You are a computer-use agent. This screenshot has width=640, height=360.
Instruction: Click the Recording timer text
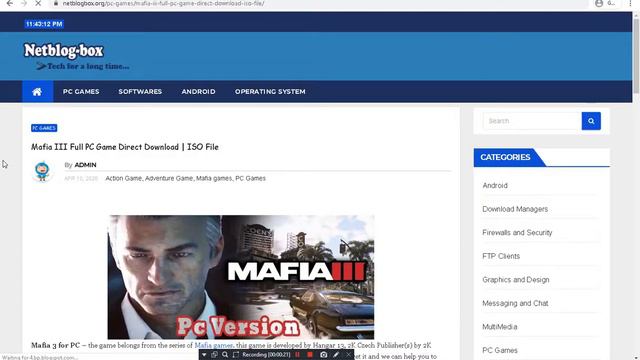click(266, 355)
